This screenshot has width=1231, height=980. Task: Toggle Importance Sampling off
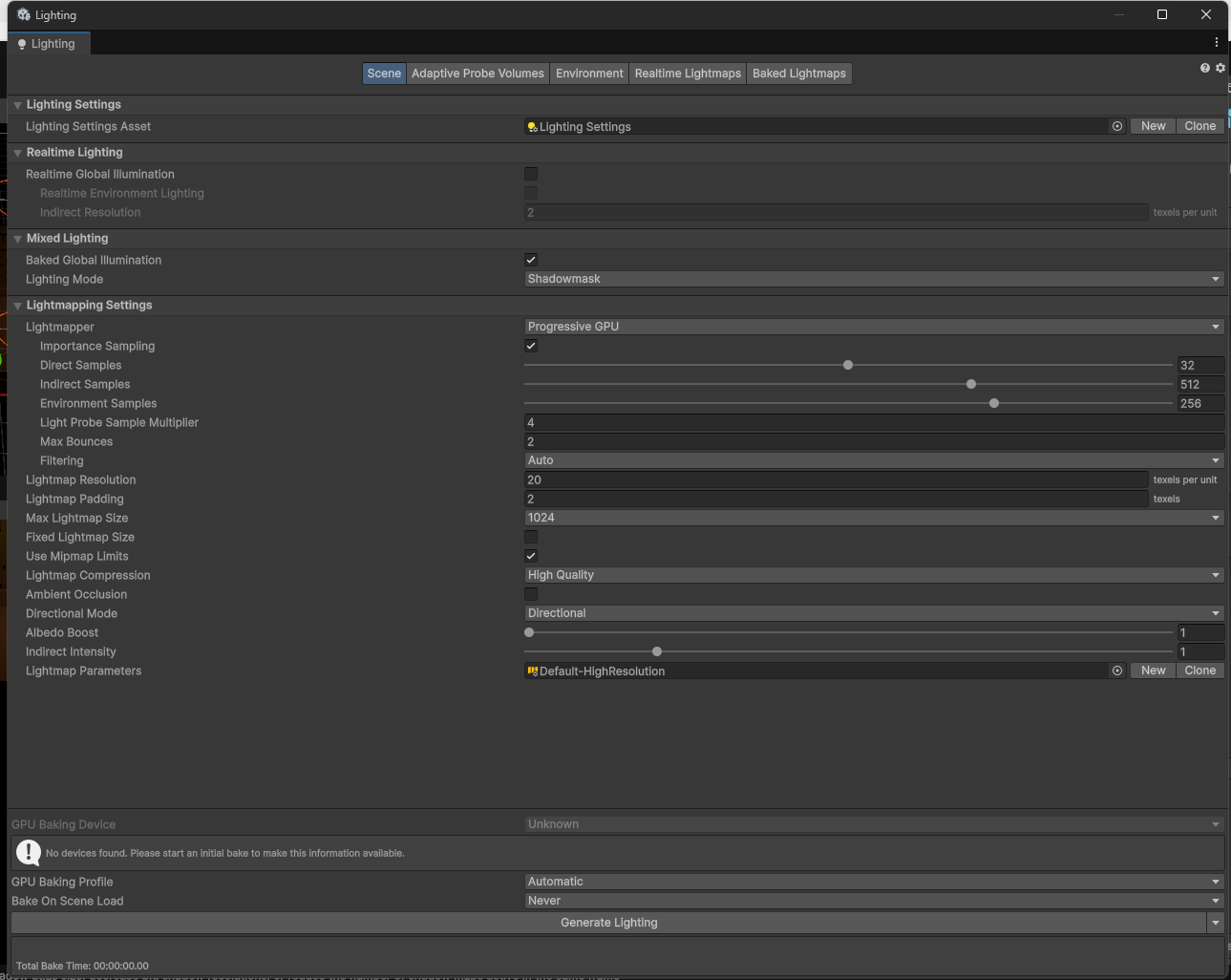530,345
